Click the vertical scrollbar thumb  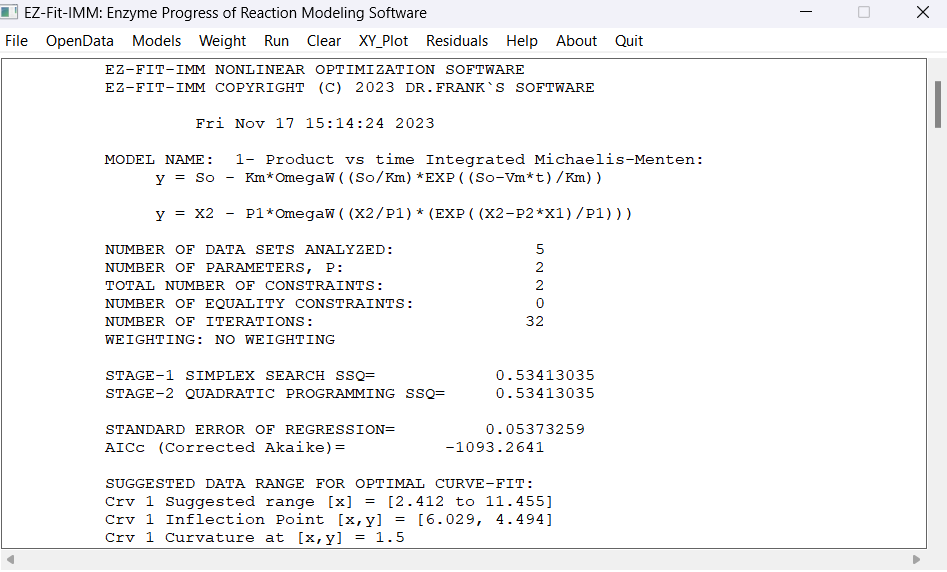pos(937,104)
